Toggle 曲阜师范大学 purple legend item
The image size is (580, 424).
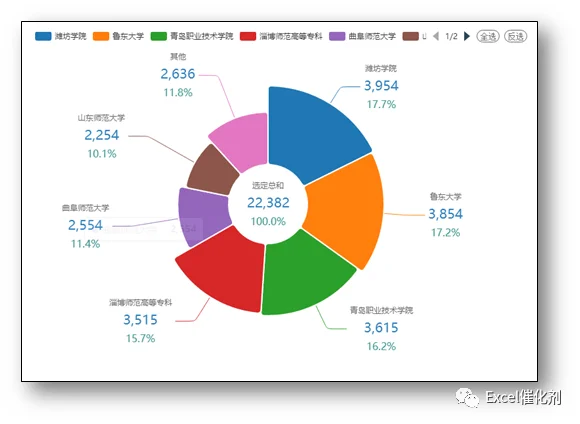tap(362, 36)
